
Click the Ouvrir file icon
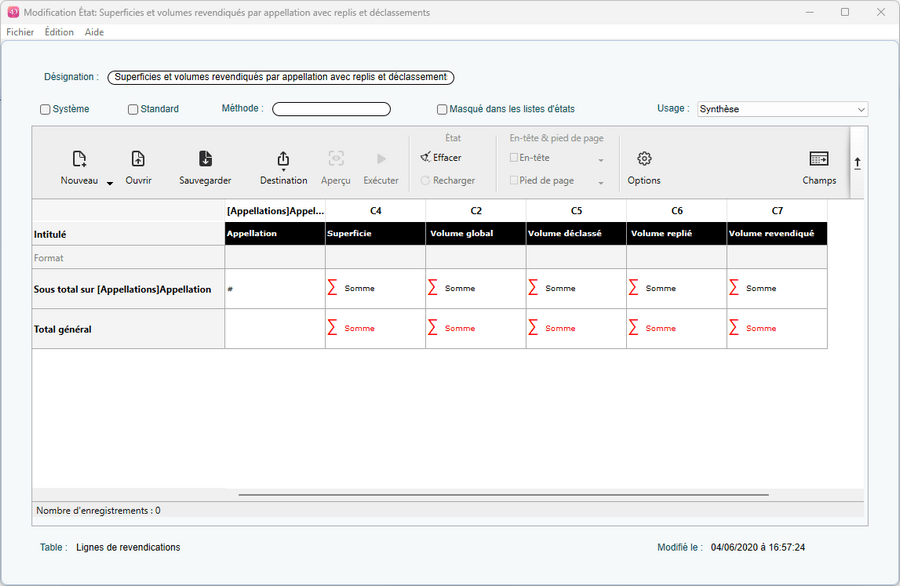point(138,159)
